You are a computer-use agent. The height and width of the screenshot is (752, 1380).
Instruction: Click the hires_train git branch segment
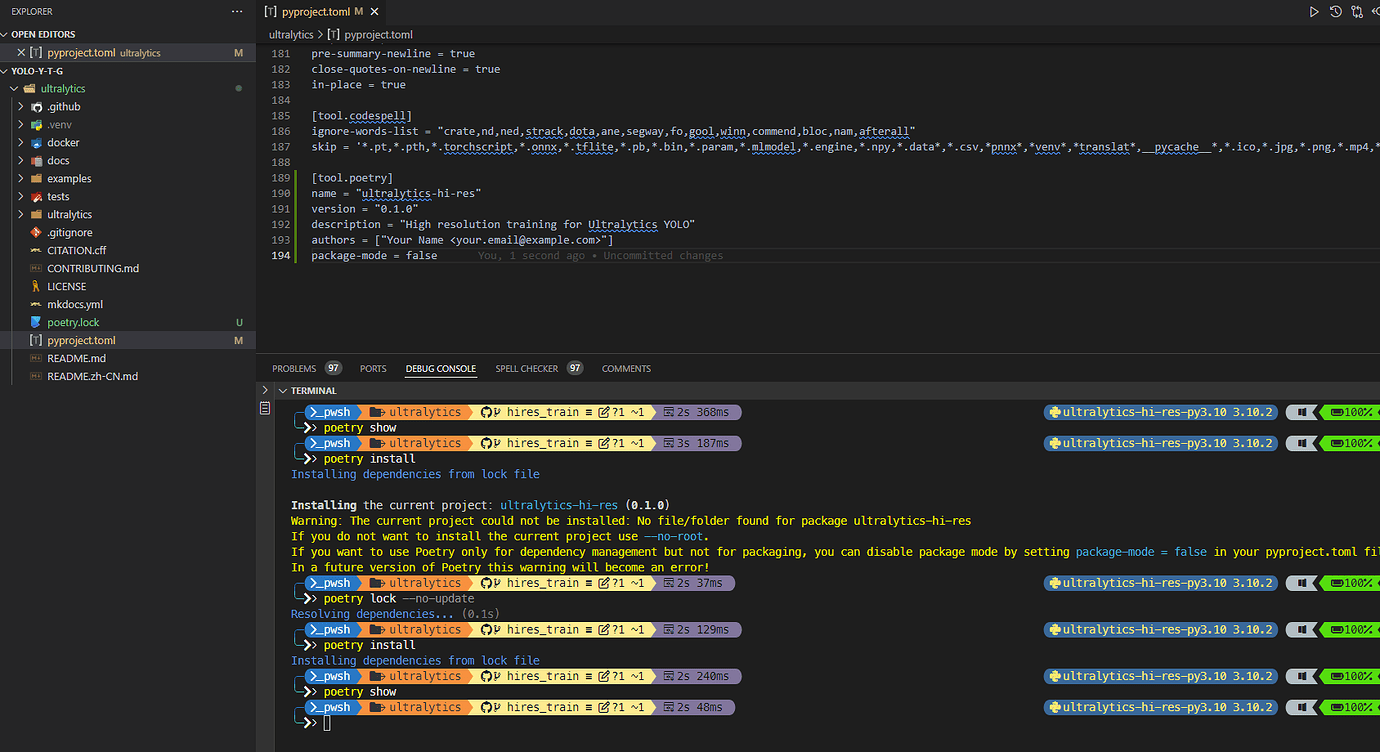(544, 411)
